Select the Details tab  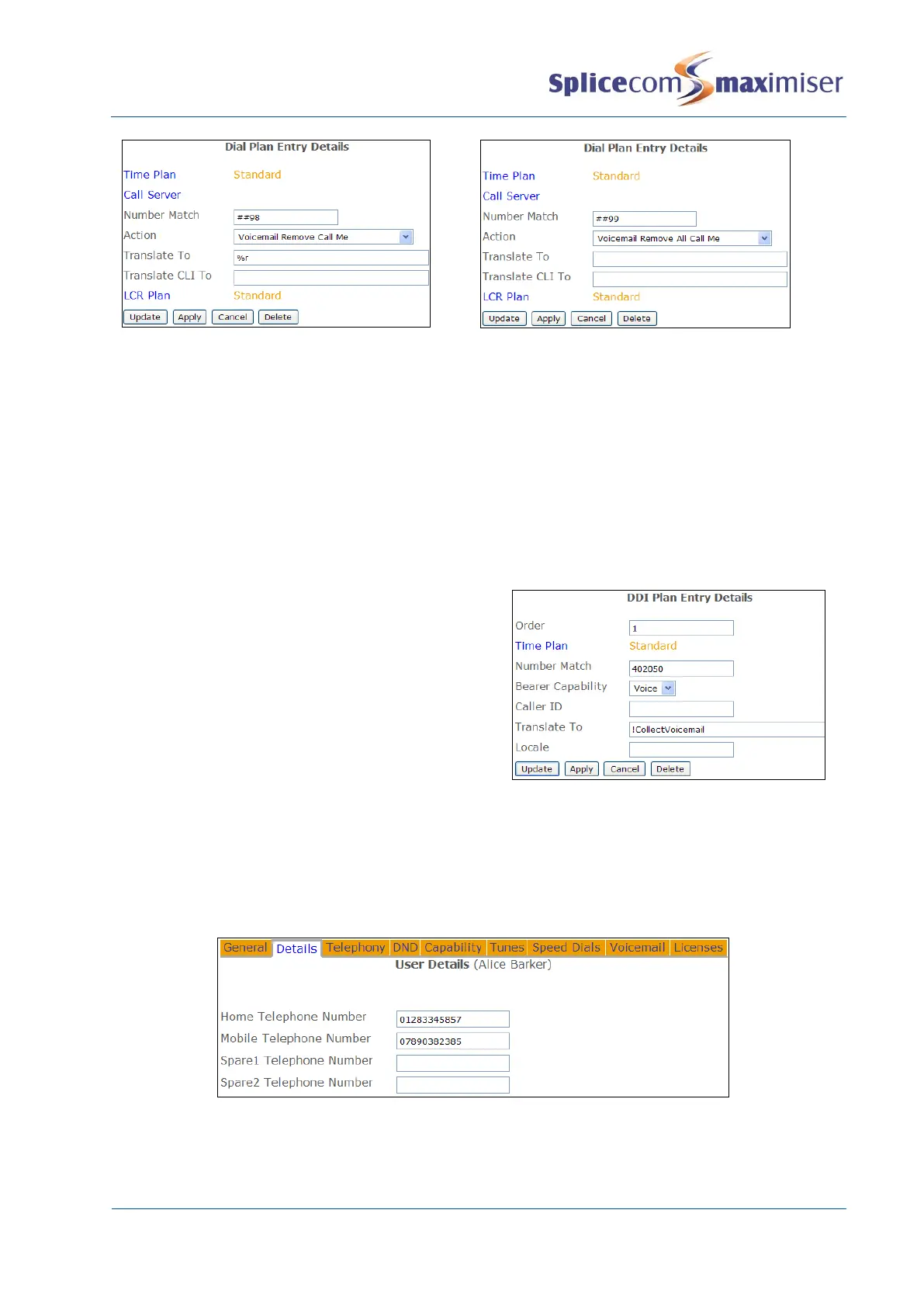[296, 948]
